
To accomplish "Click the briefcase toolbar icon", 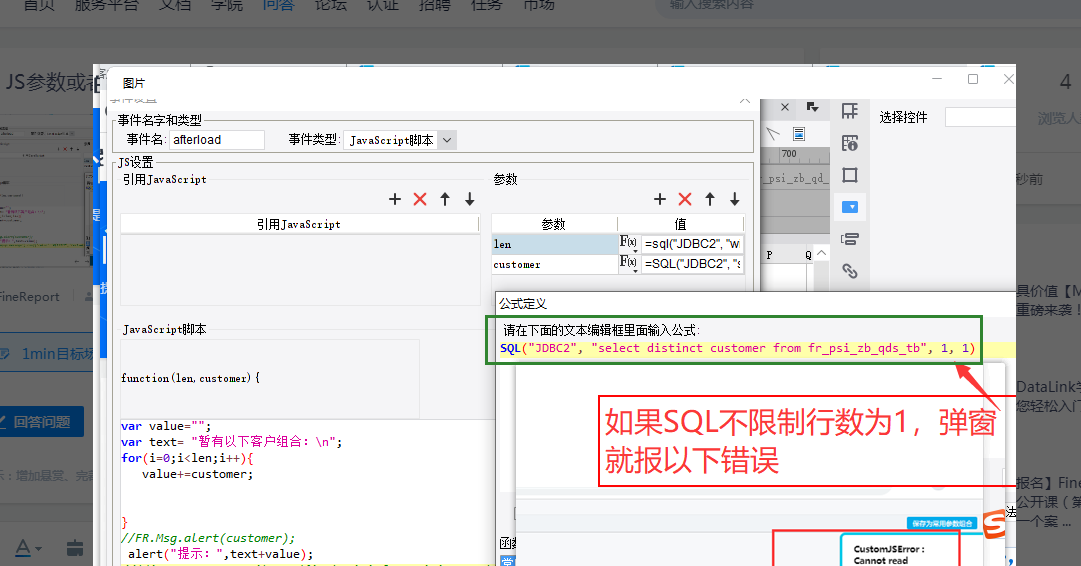I will point(74,548).
